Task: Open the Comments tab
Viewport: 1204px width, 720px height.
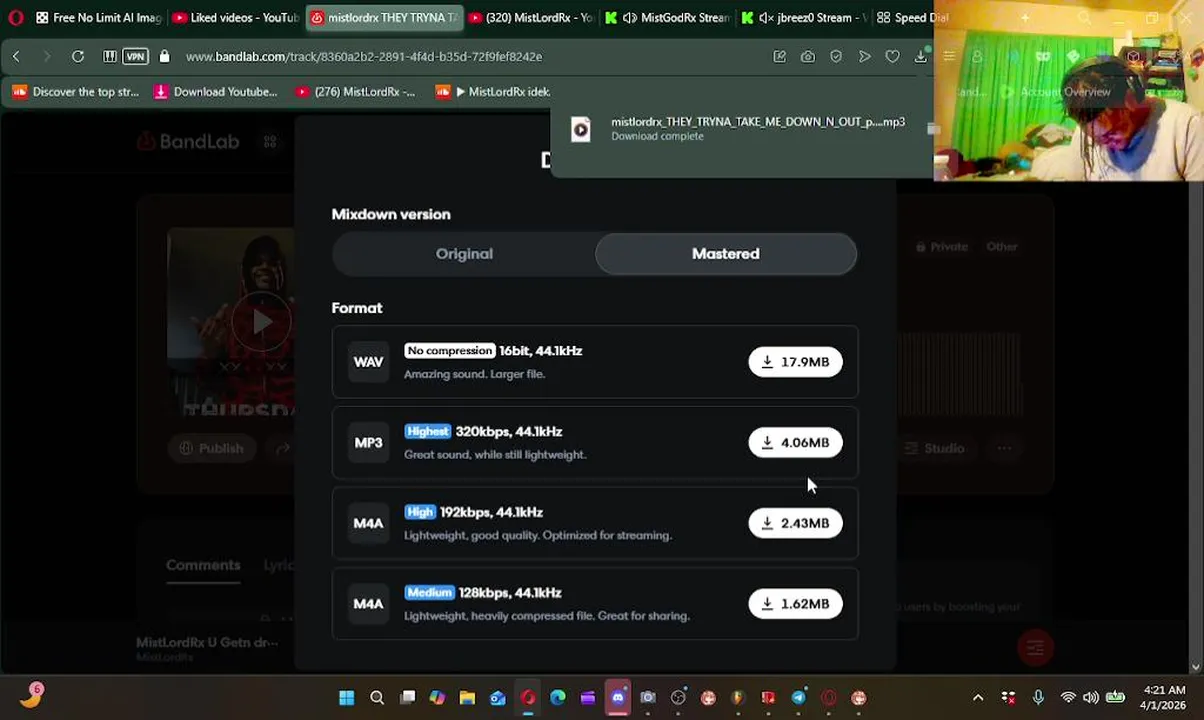Action: (203, 565)
